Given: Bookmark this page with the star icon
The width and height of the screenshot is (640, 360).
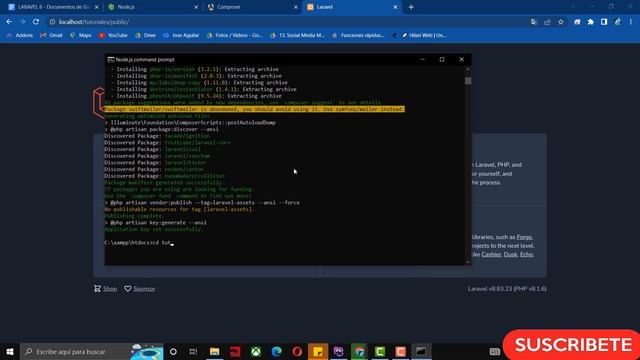Looking at the screenshot, I should [x=561, y=22].
